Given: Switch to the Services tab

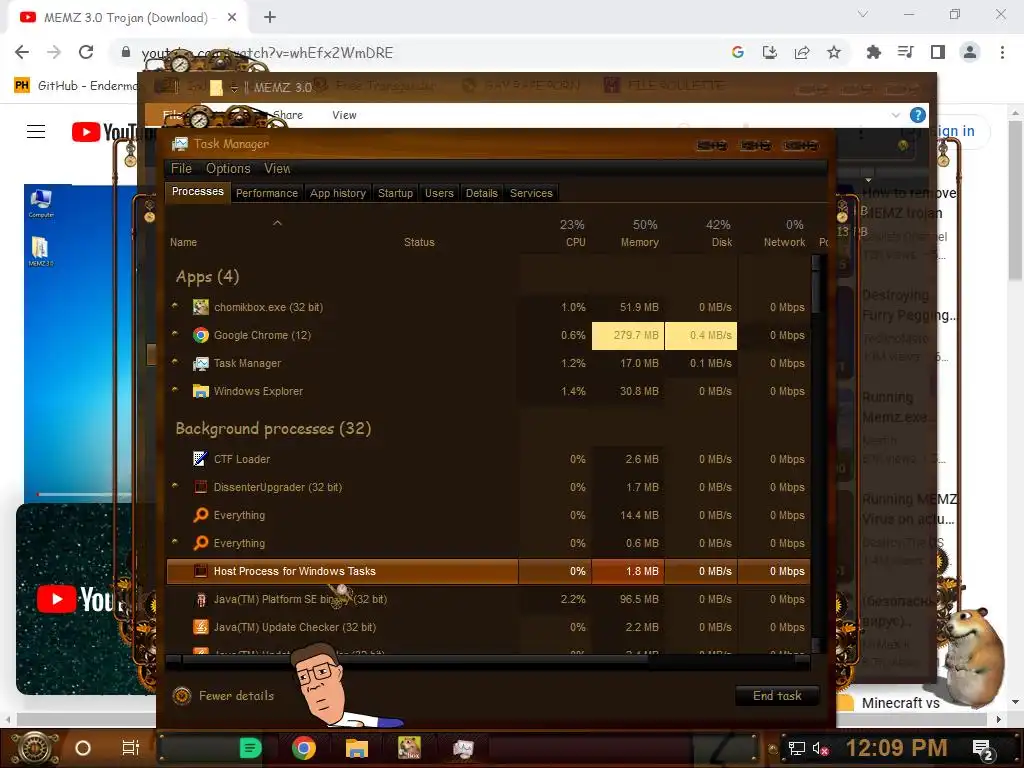Looking at the screenshot, I should click(531, 193).
